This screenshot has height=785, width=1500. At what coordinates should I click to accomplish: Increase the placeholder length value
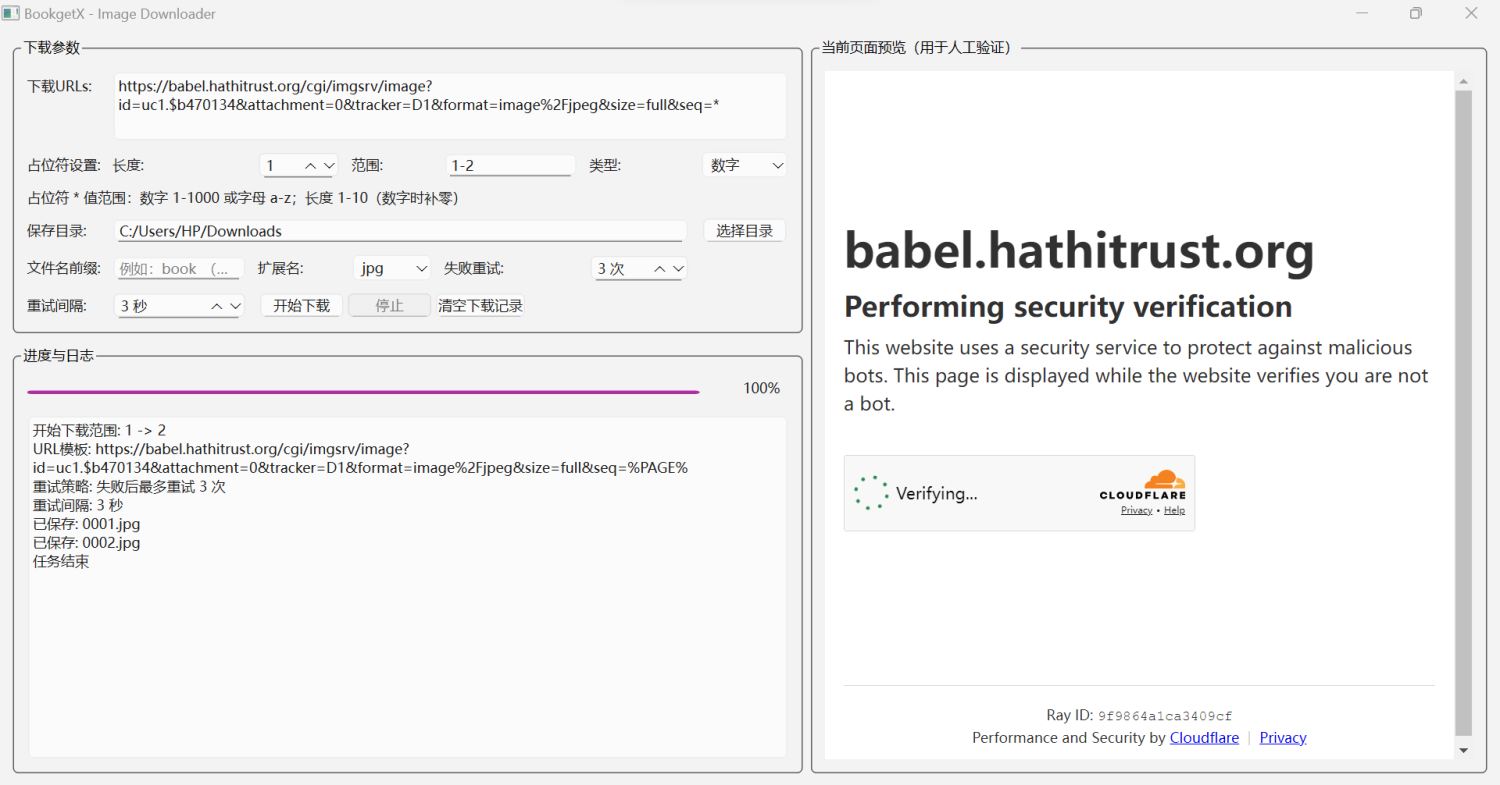pos(311,166)
